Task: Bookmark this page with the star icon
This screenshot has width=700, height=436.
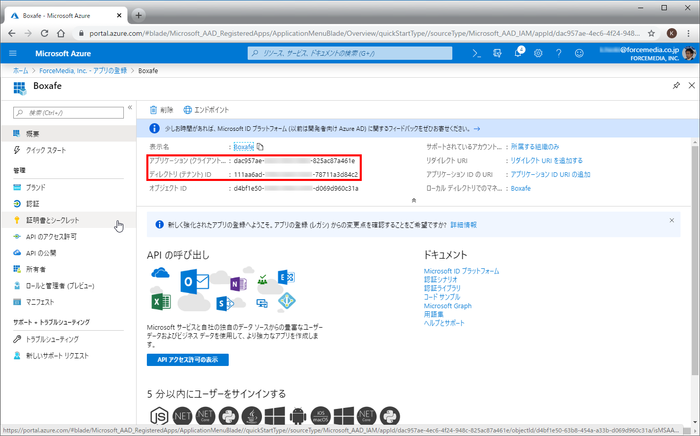Action: pos(651,33)
